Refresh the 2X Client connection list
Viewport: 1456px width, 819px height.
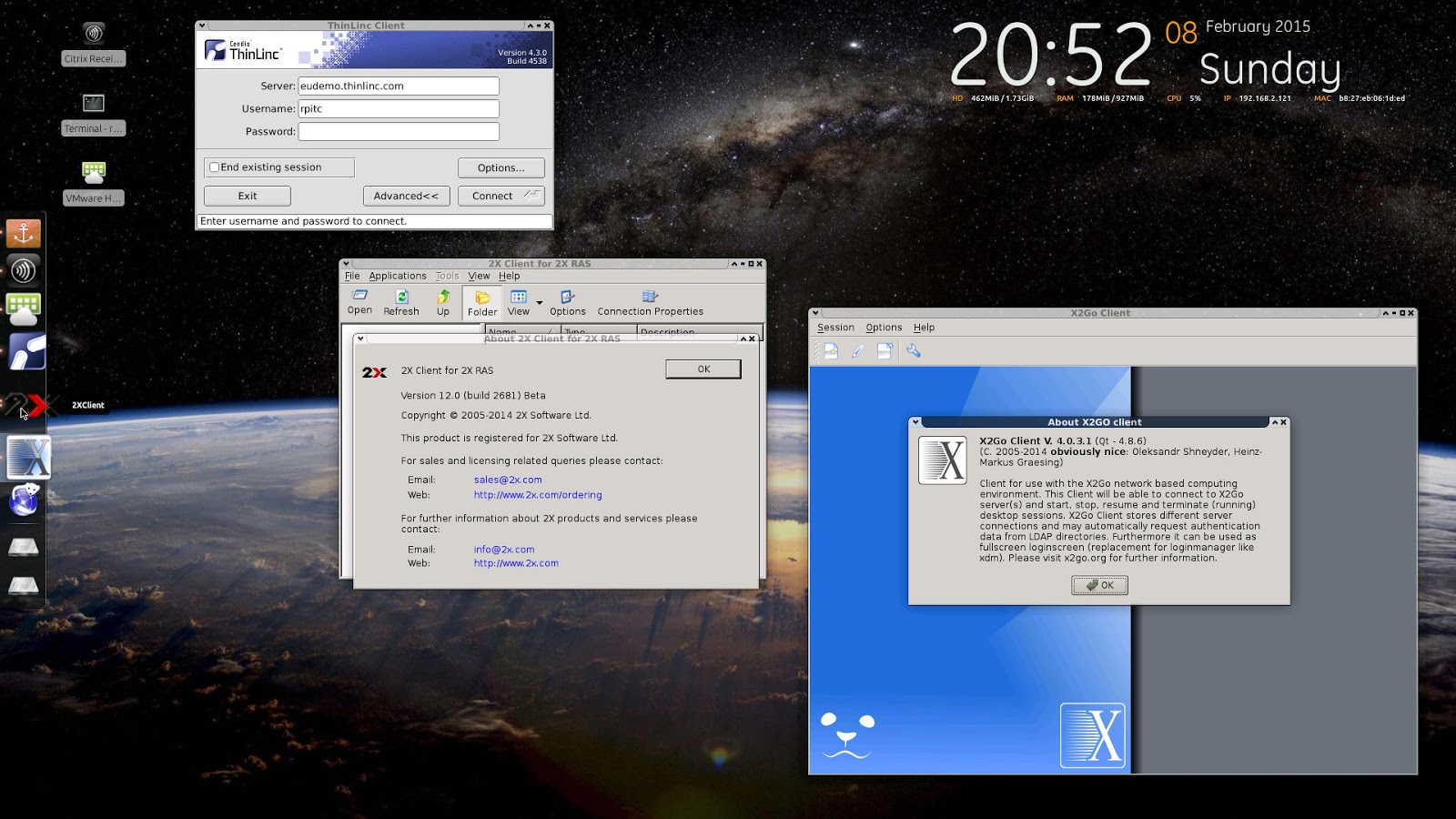[x=401, y=303]
